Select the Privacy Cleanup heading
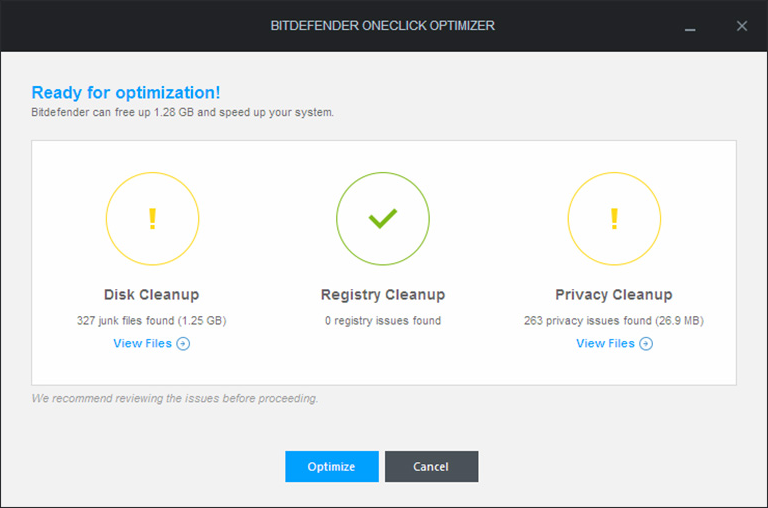The image size is (768, 508). [614, 294]
